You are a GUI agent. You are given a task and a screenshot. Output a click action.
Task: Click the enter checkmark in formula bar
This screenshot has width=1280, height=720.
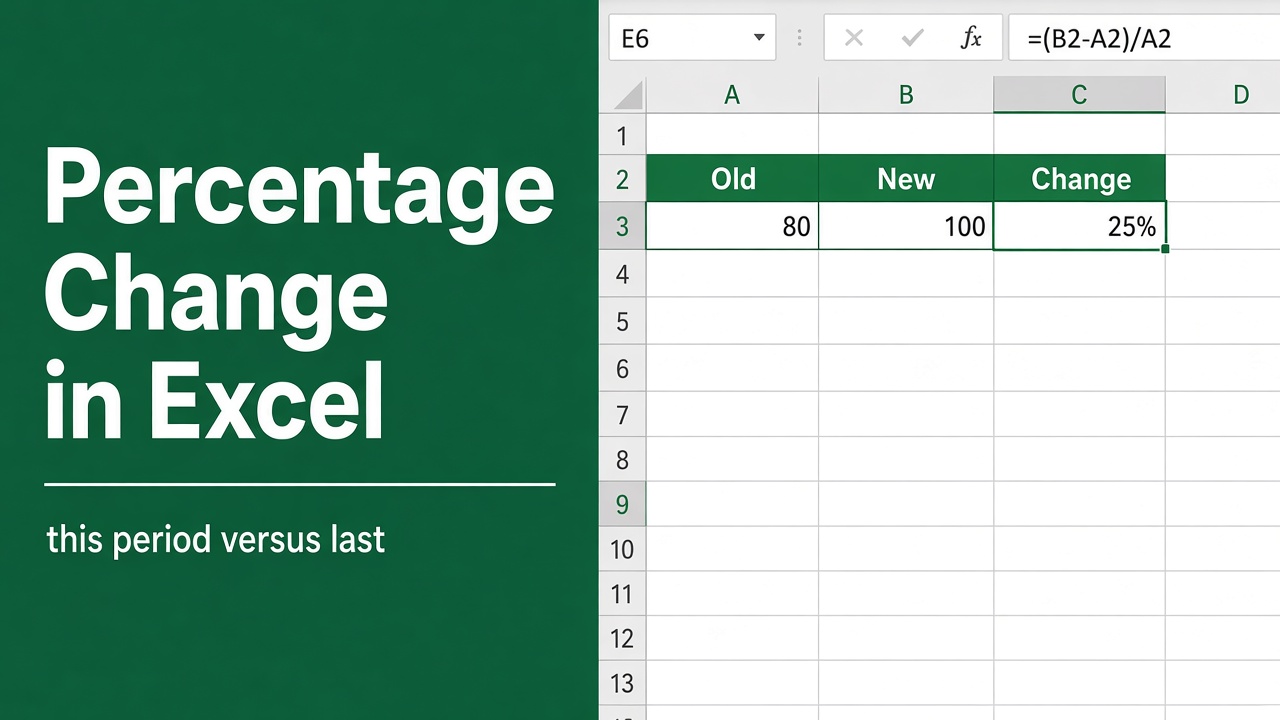pos(912,38)
